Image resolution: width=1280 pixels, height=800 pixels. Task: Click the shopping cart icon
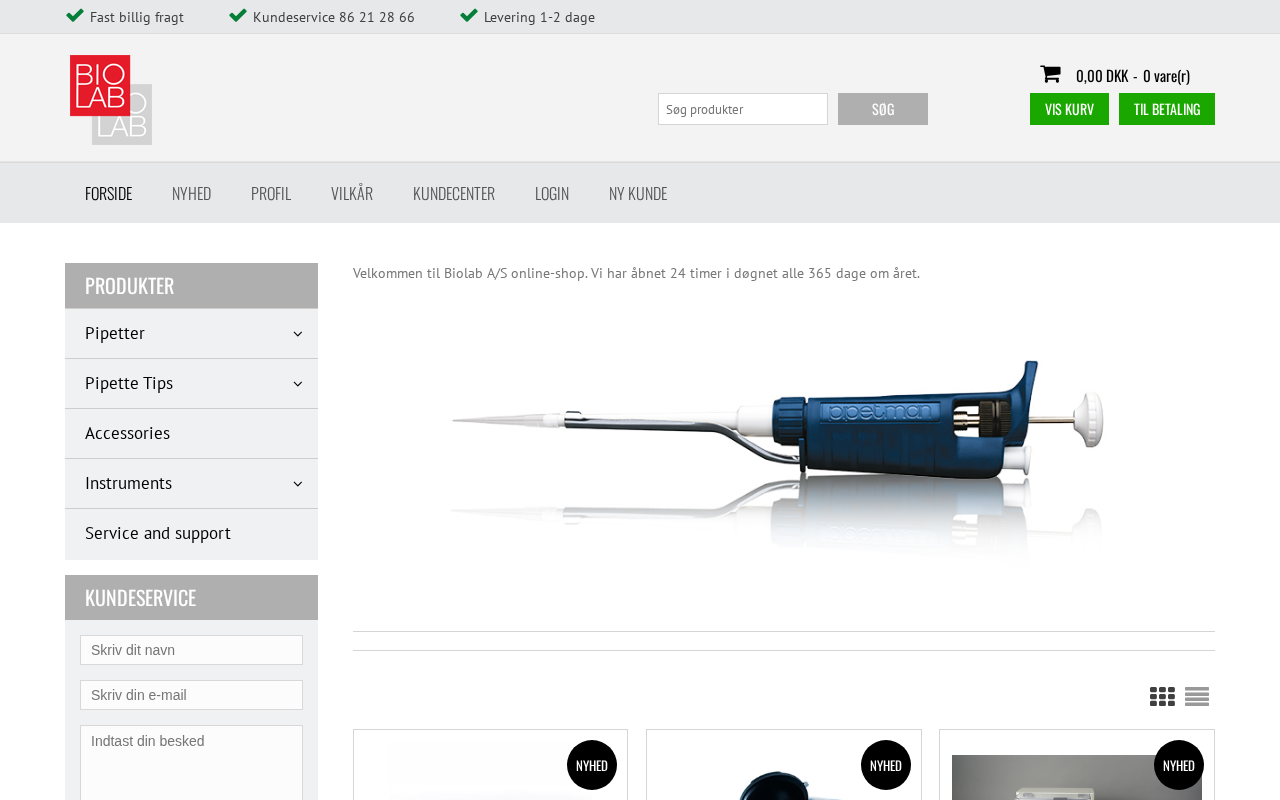1050,74
